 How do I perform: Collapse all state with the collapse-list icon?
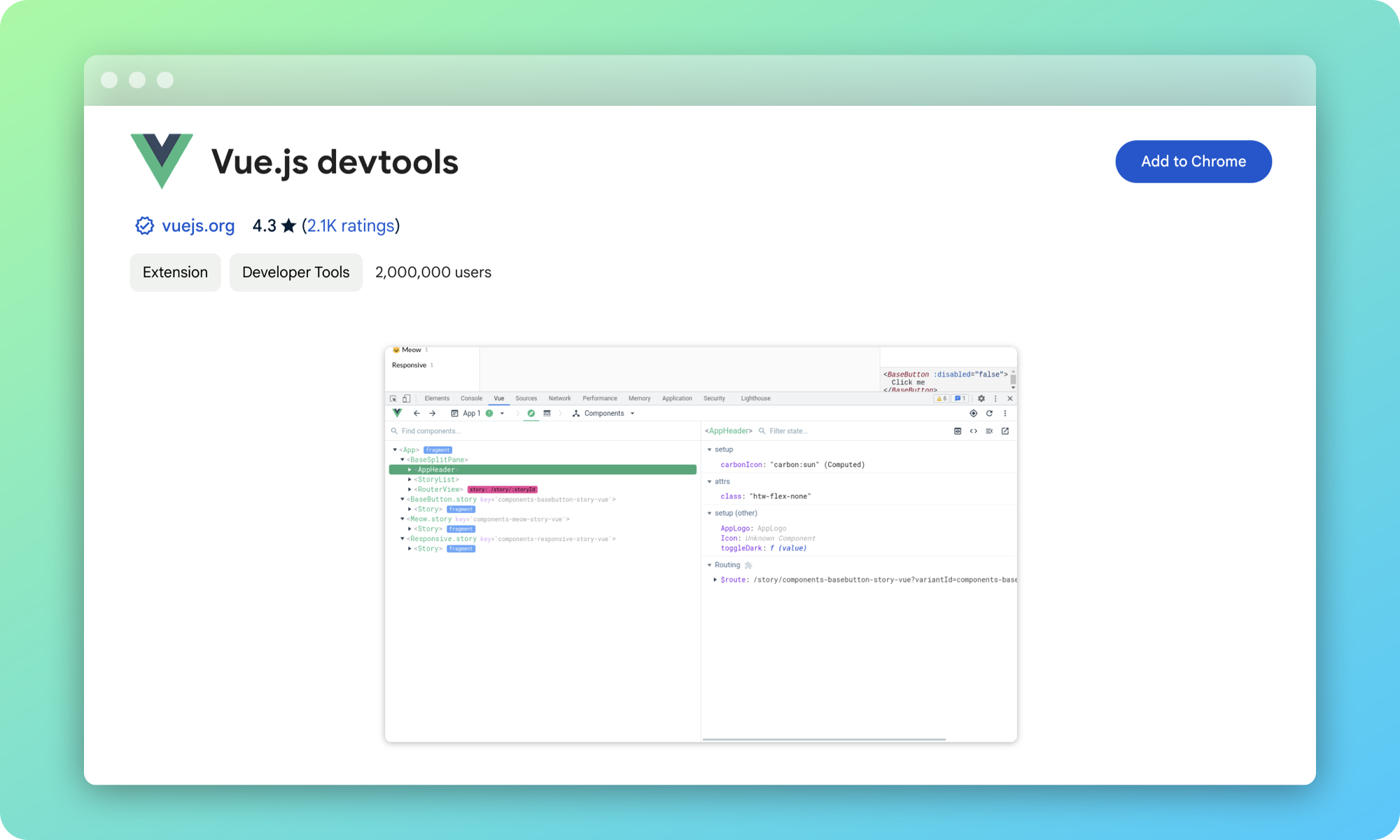[x=989, y=431]
